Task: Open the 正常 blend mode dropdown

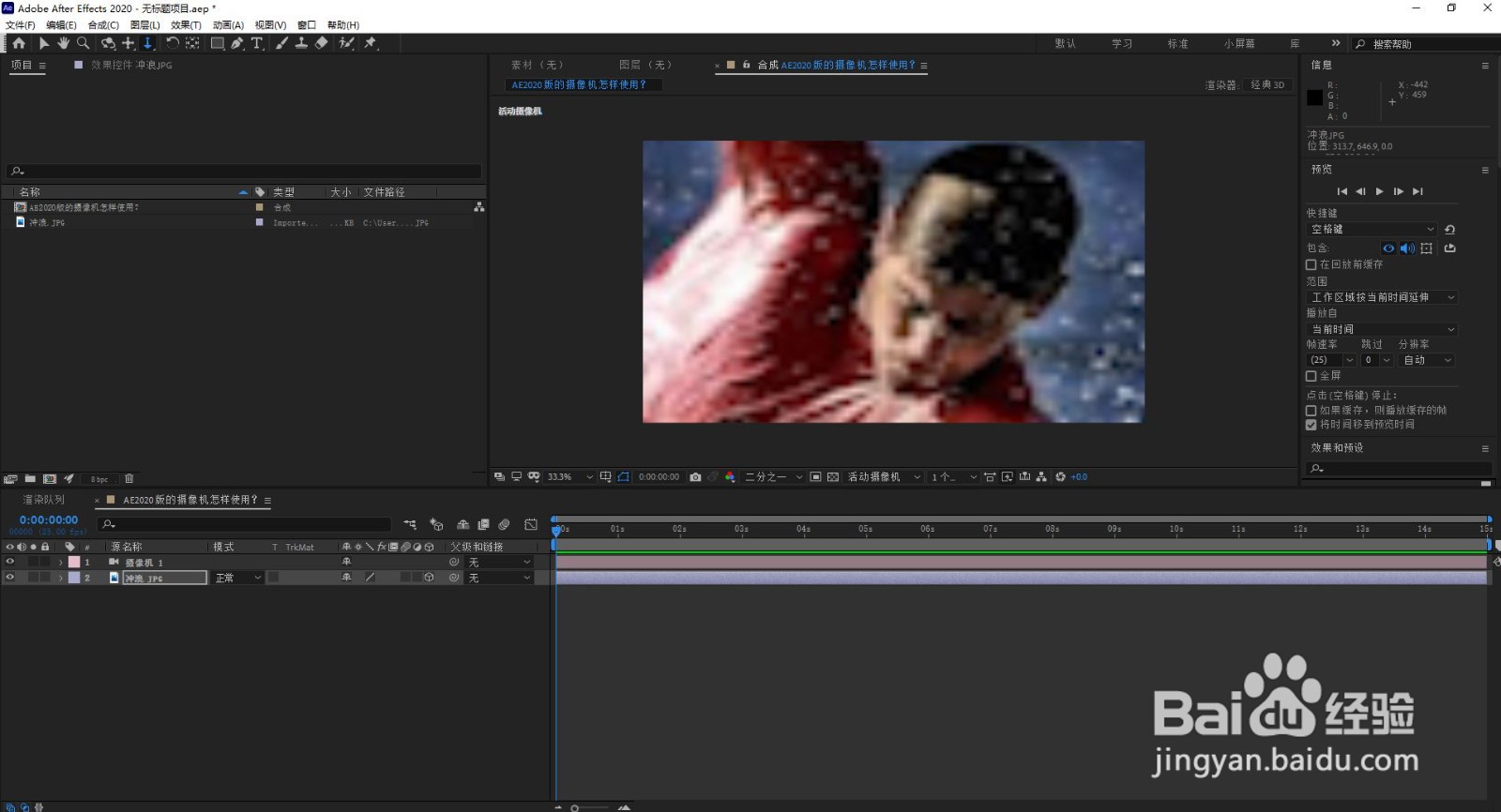Action: [x=238, y=579]
